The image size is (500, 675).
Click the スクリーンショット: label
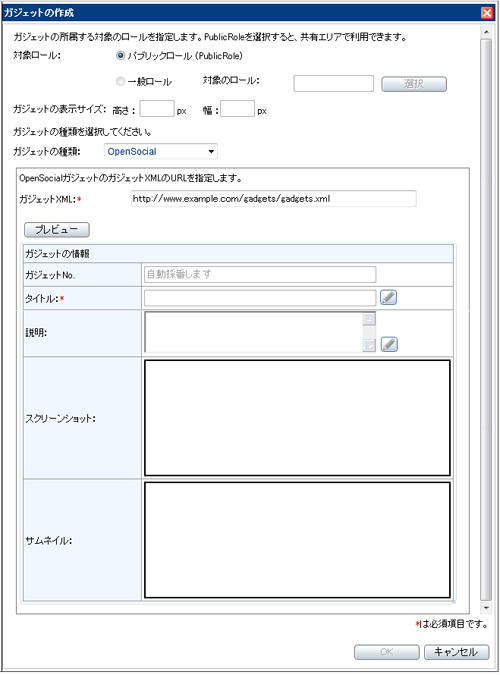click(x=60, y=418)
